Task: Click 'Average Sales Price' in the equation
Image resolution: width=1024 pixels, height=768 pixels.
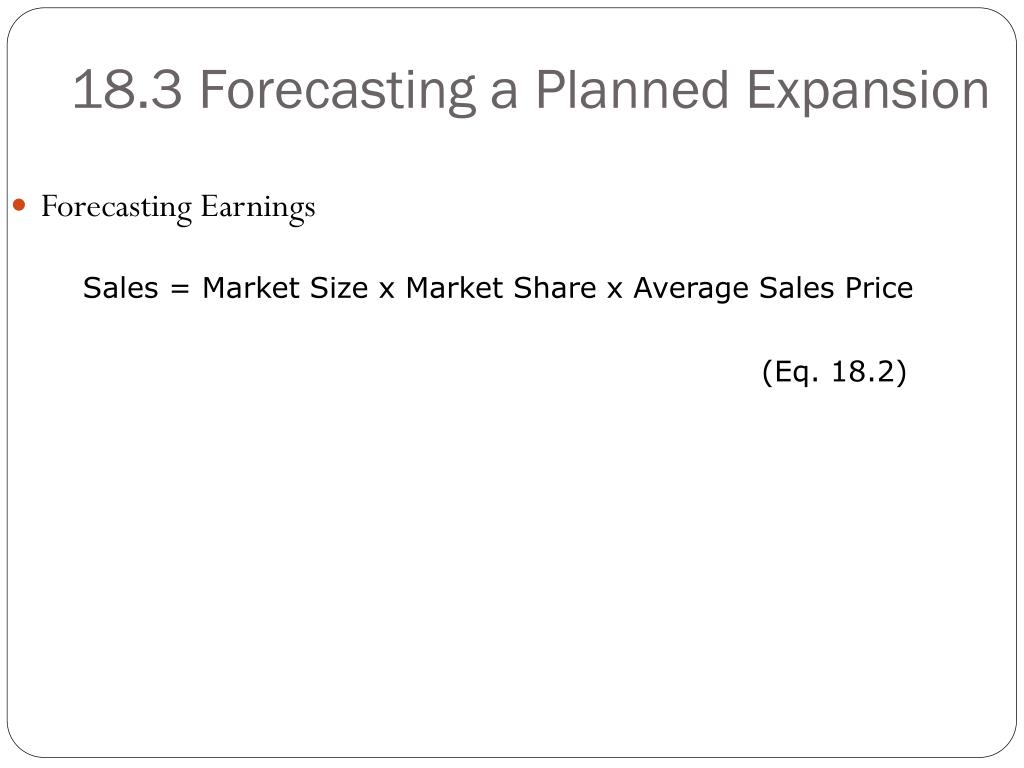Action: click(773, 289)
